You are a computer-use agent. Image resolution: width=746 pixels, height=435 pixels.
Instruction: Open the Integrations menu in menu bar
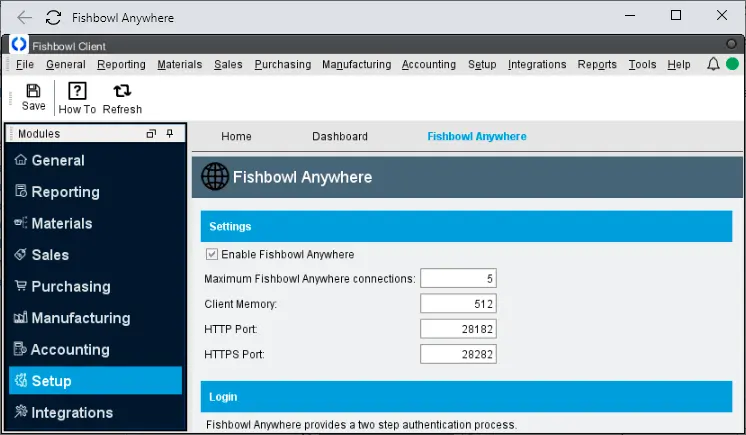pos(537,64)
